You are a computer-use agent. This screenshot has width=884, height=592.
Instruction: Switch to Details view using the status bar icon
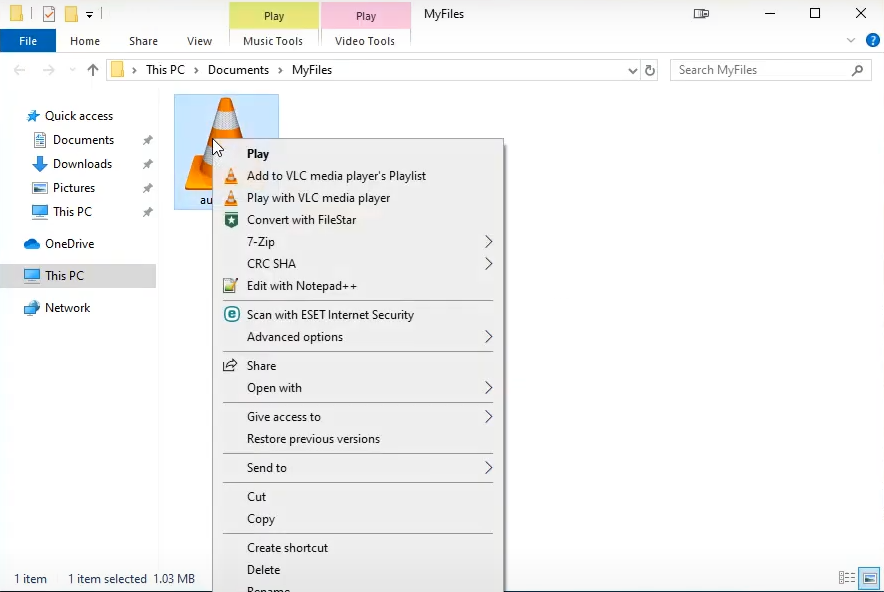[x=847, y=578]
